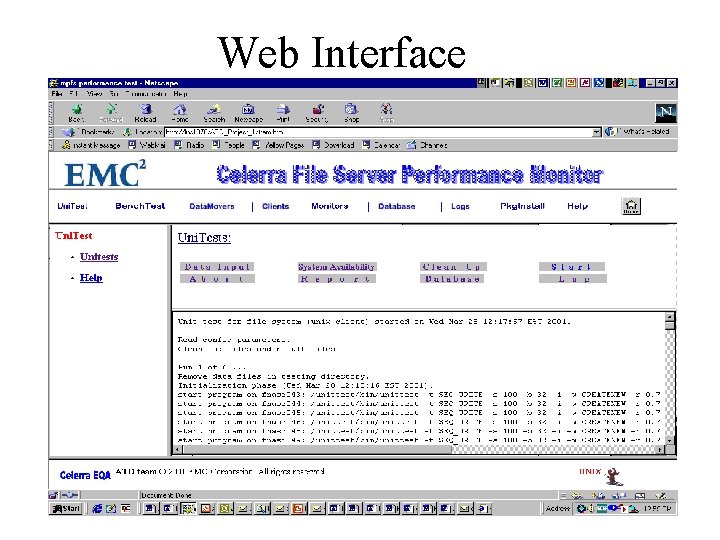
Task: Click the Forward navigation icon
Action: 111,113
